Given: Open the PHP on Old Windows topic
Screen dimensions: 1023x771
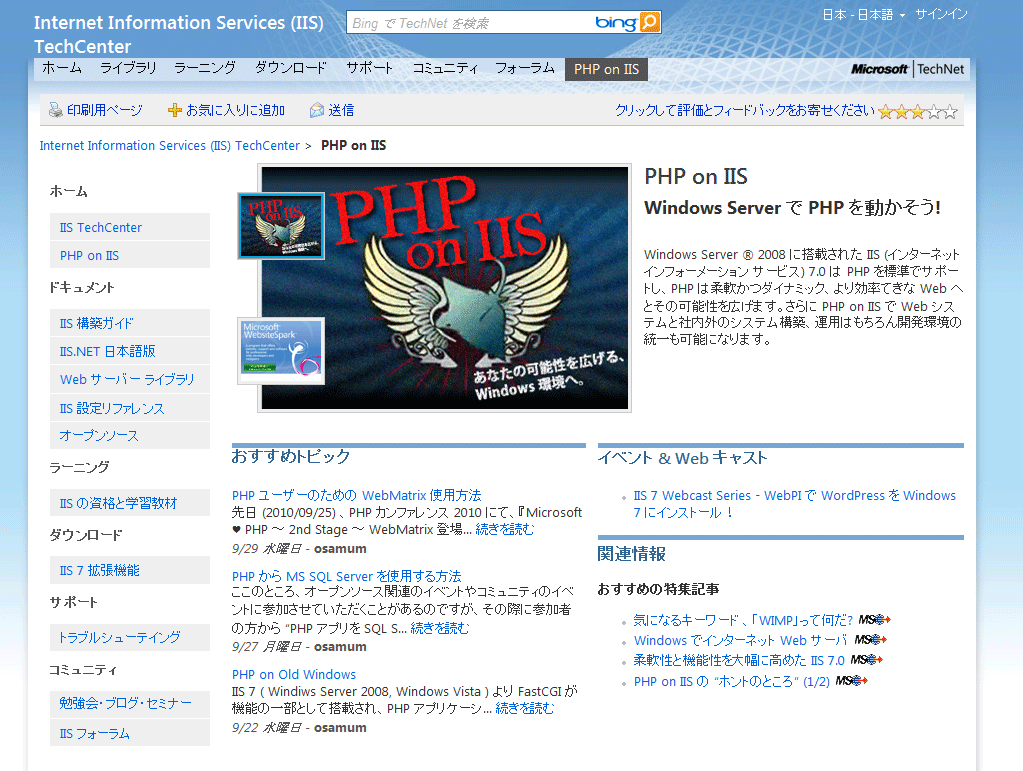Looking at the screenshot, I should (294, 674).
